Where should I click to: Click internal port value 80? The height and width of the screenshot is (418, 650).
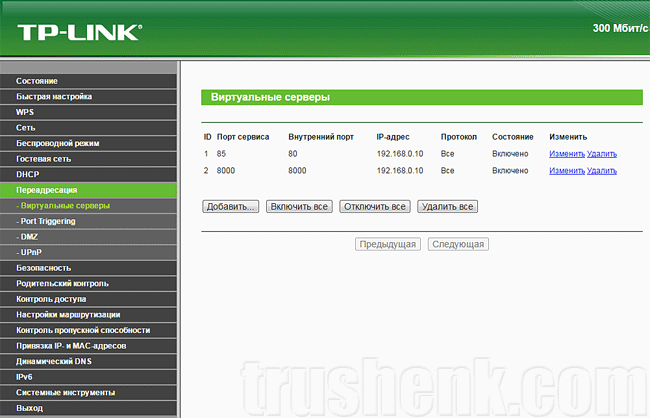pos(293,154)
